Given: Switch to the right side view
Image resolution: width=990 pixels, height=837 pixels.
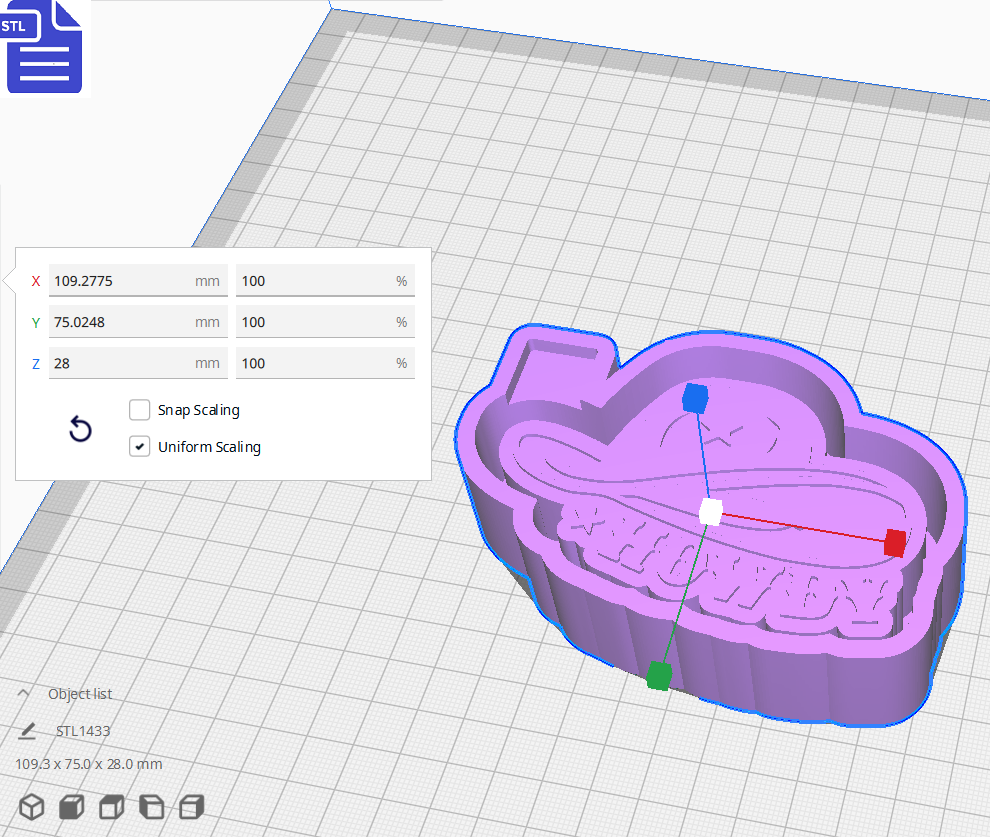Looking at the screenshot, I should 191,807.
